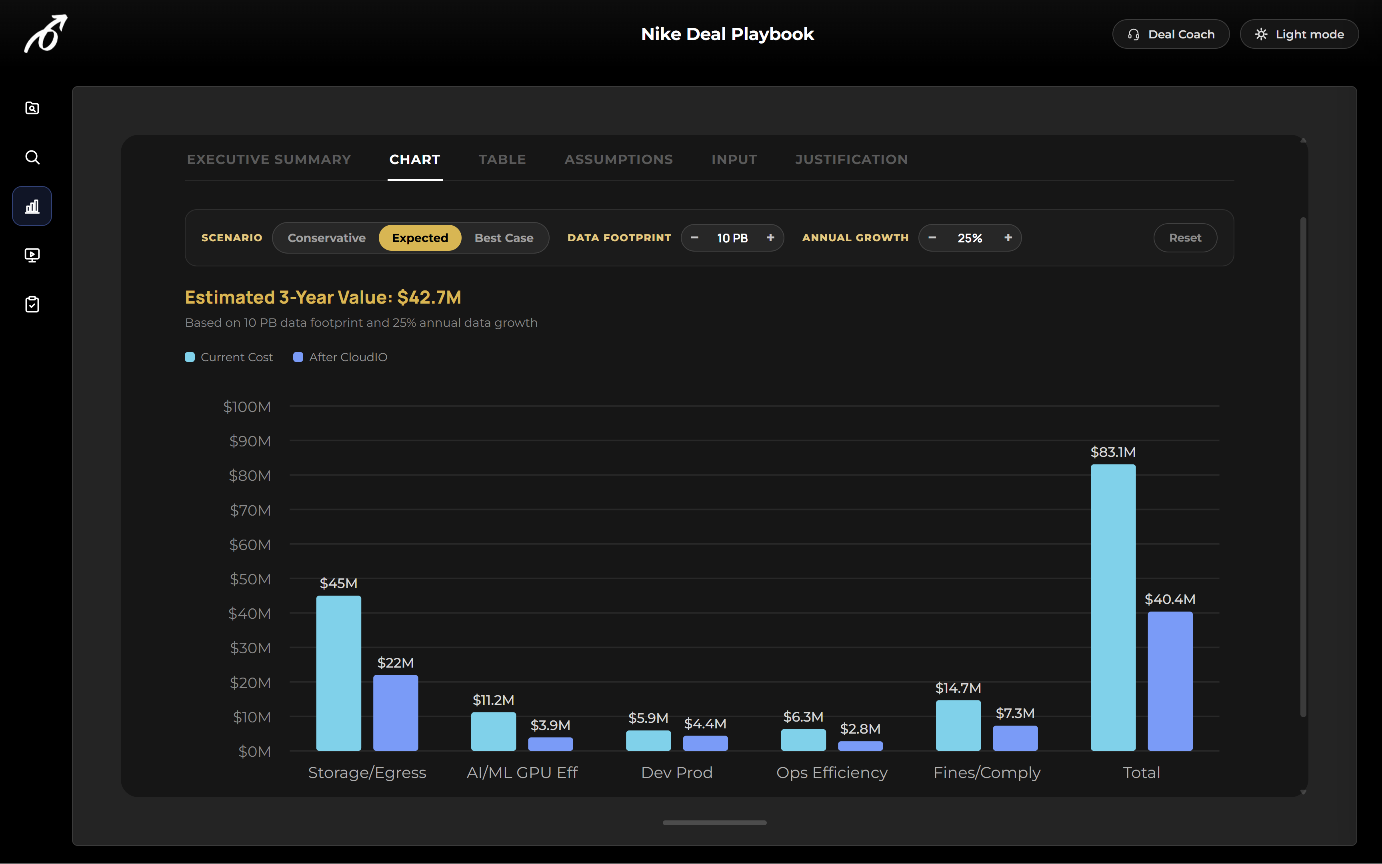The height and width of the screenshot is (864, 1382).
Task: Open the Assumptions tab
Action: 618,159
